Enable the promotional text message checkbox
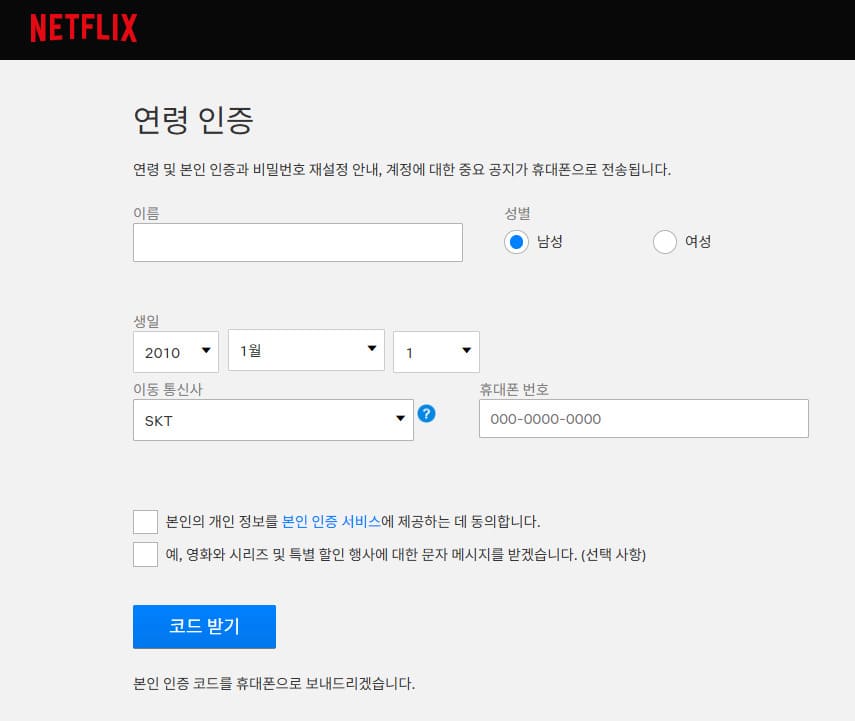Image resolution: width=855 pixels, height=721 pixels. coord(144,553)
